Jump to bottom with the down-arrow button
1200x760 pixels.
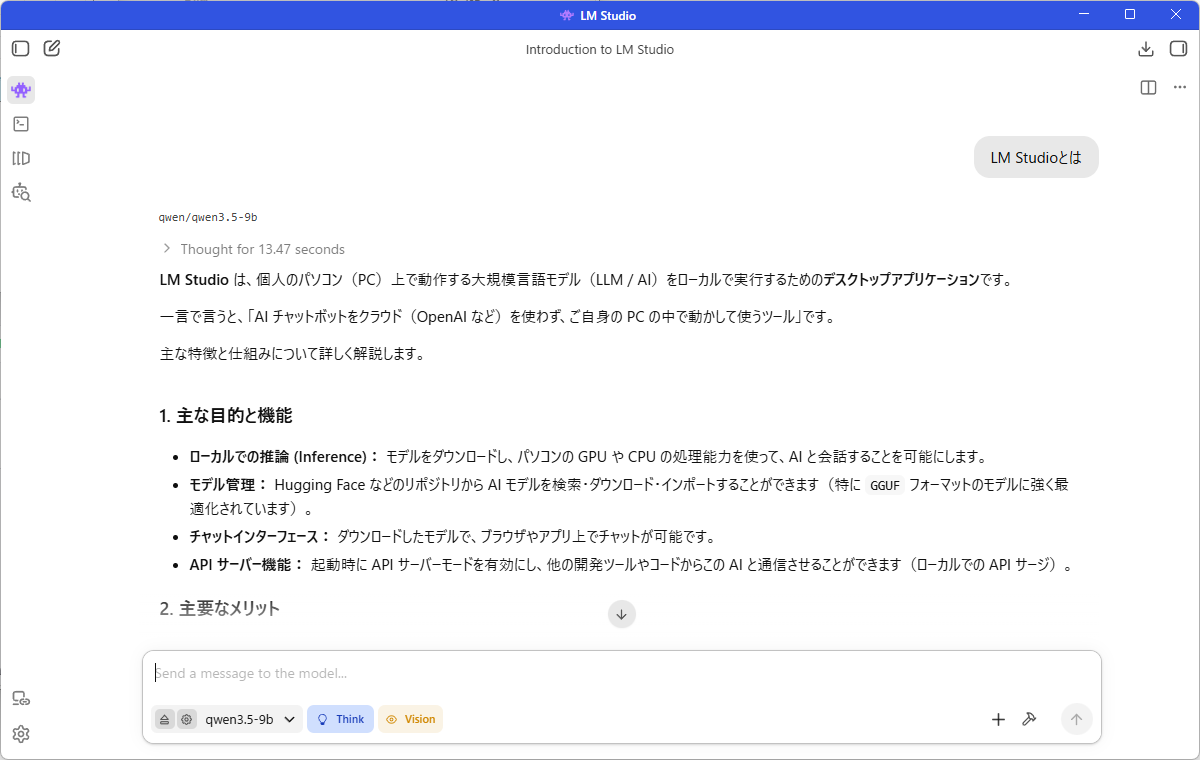[622, 614]
